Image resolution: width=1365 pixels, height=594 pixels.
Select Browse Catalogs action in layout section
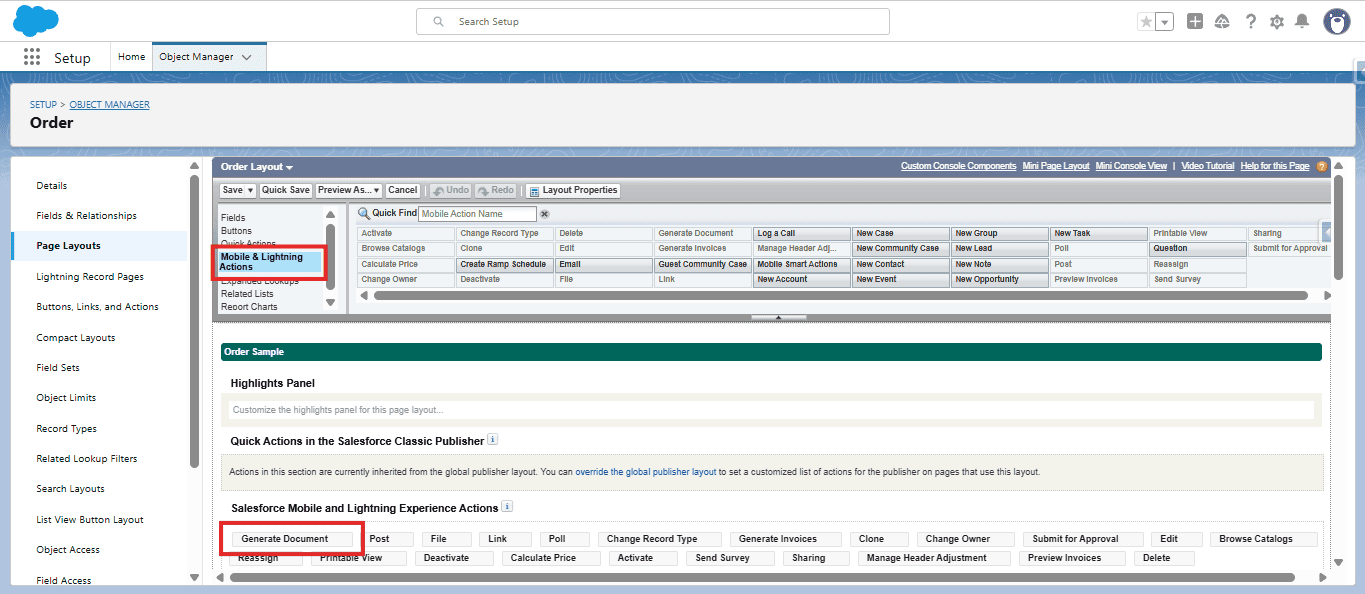coord(1263,539)
